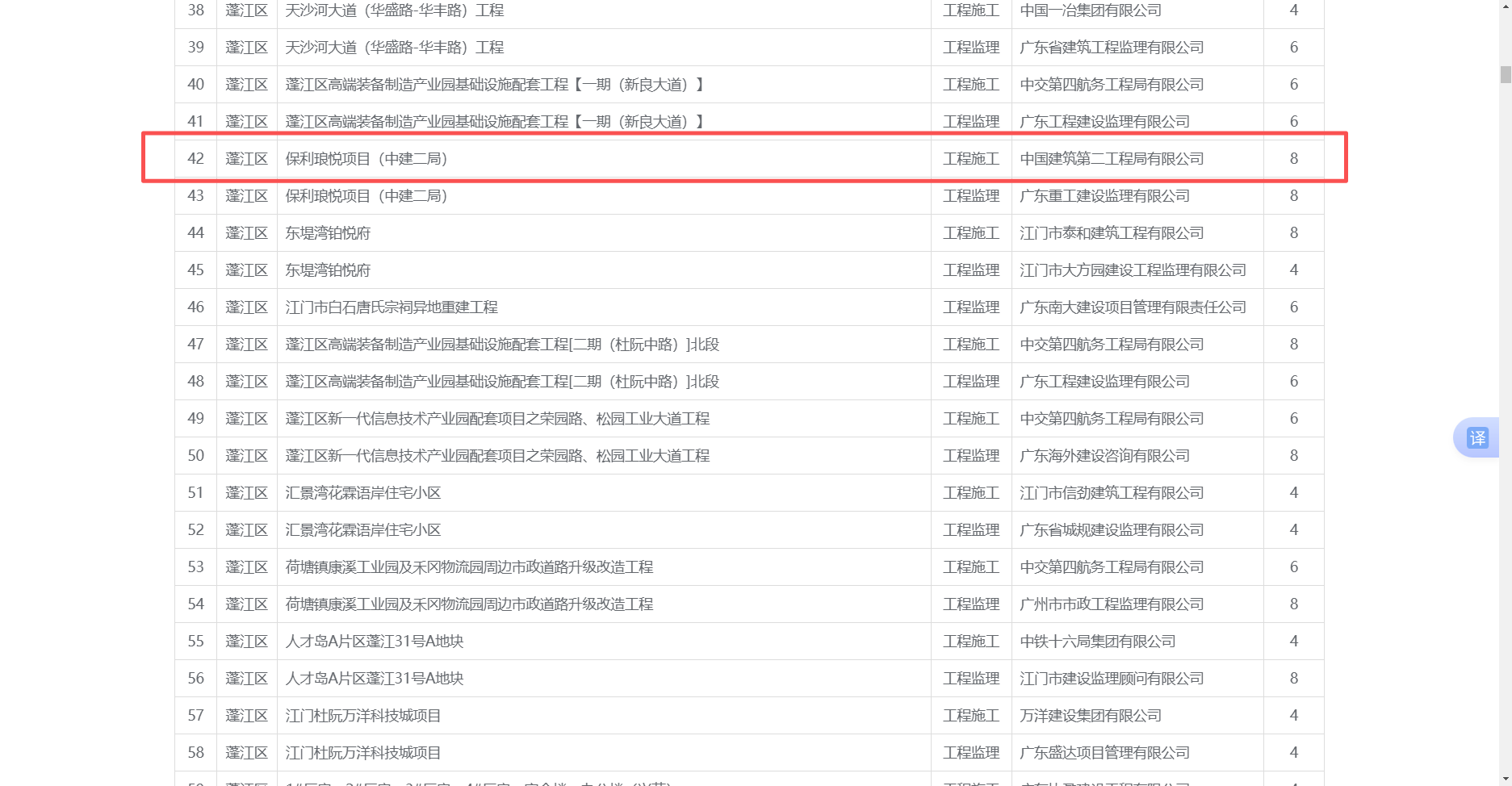
Task: Click 杜阮中路 project name in row 47
Action: [502, 345]
